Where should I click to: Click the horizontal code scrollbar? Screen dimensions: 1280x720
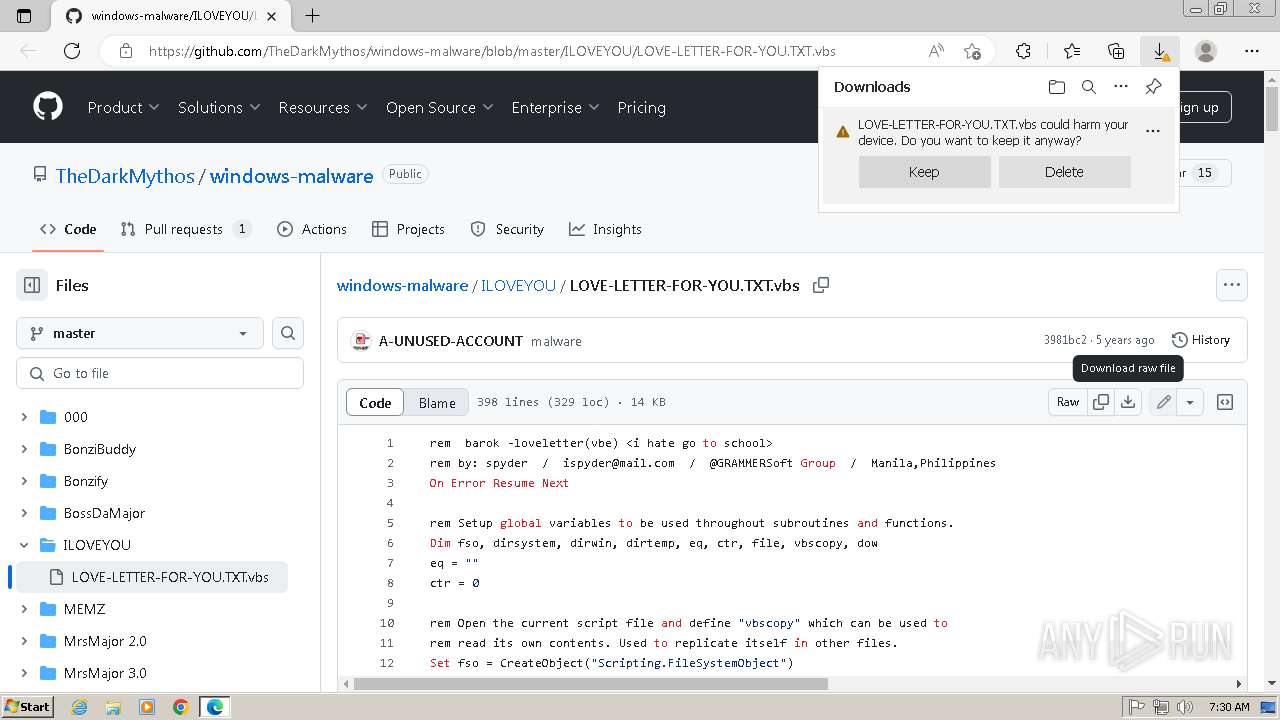(x=591, y=684)
